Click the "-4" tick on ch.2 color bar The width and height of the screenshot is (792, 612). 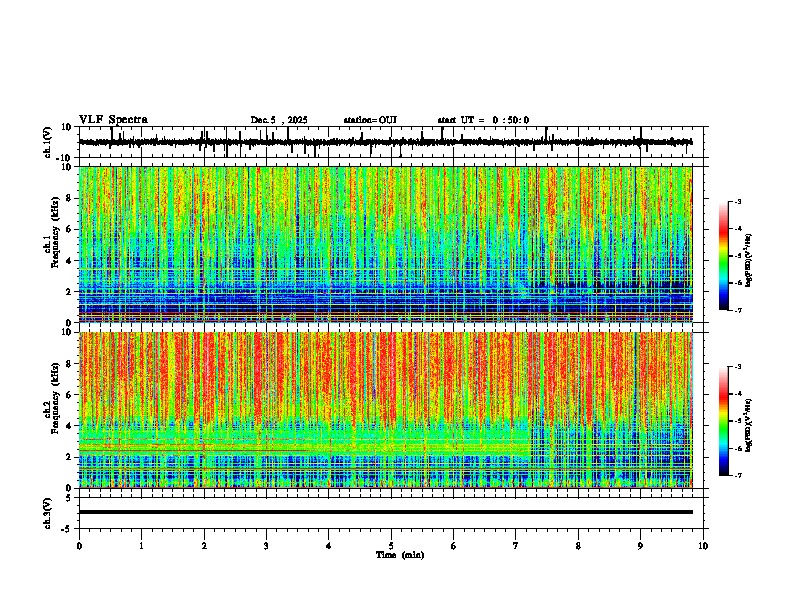pos(737,394)
